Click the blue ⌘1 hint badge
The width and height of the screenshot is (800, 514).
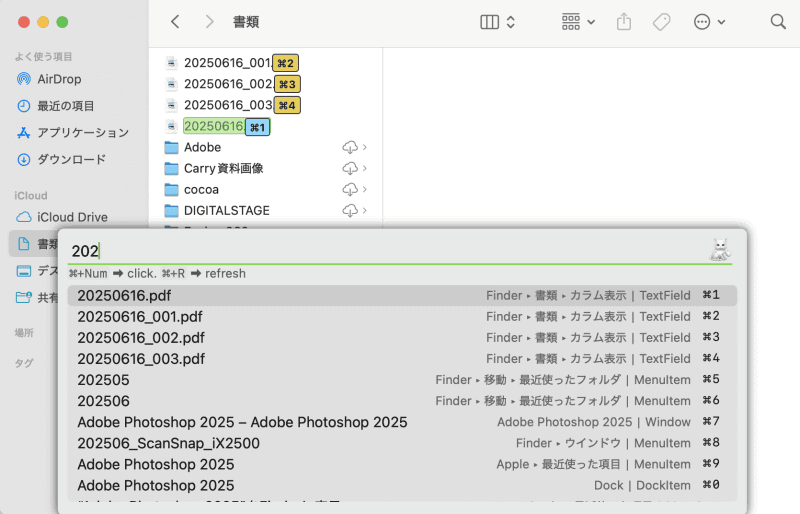pyautogui.click(x=258, y=127)
